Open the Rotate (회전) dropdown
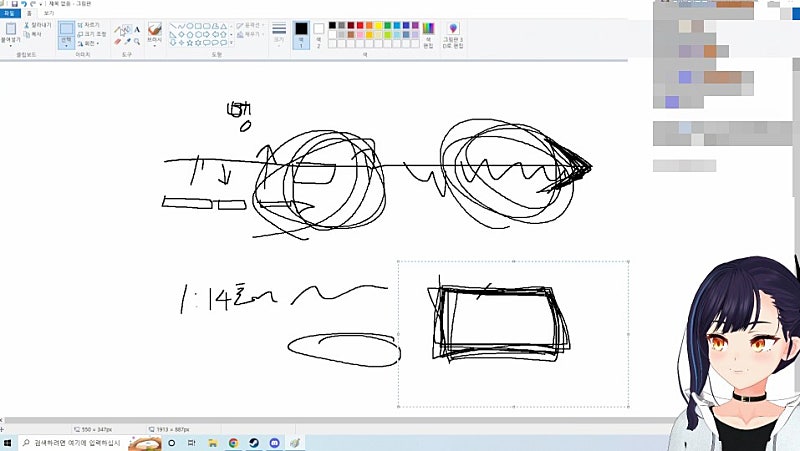 88,44
